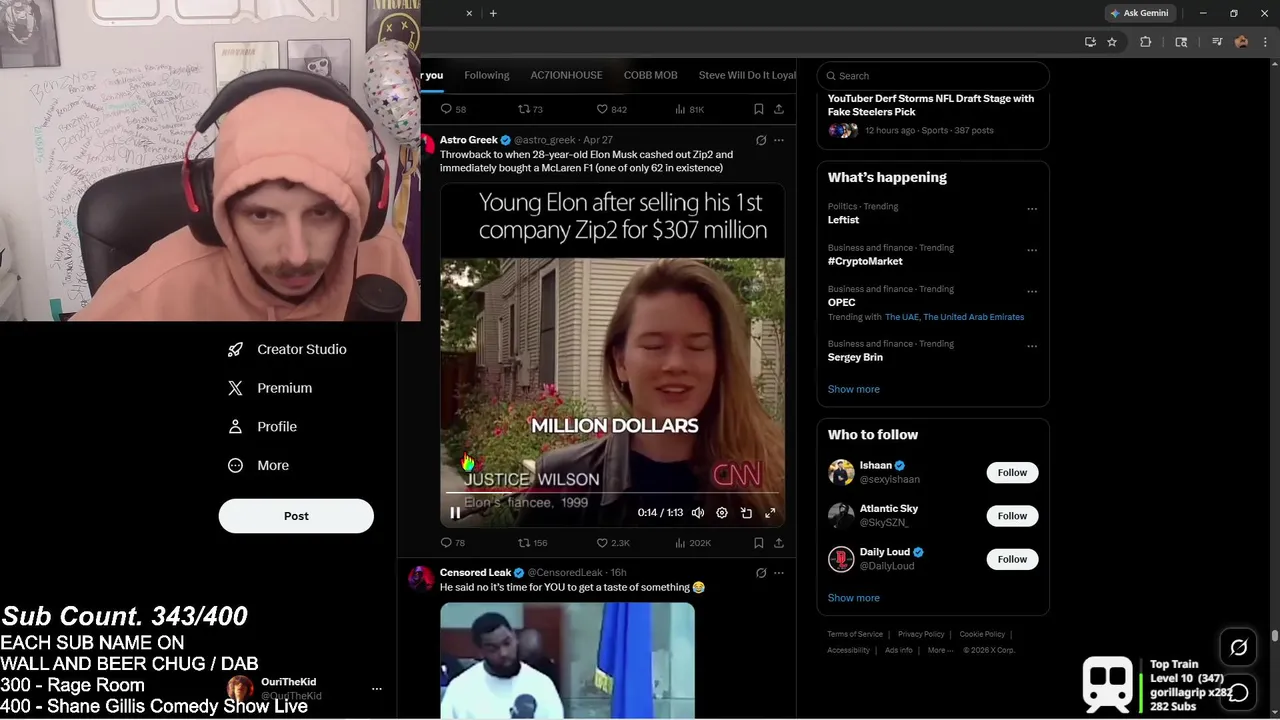This screenshot has height=720, width=1280.
Task: View analytics for the top post with 81K views
Action: click(690, 109)
